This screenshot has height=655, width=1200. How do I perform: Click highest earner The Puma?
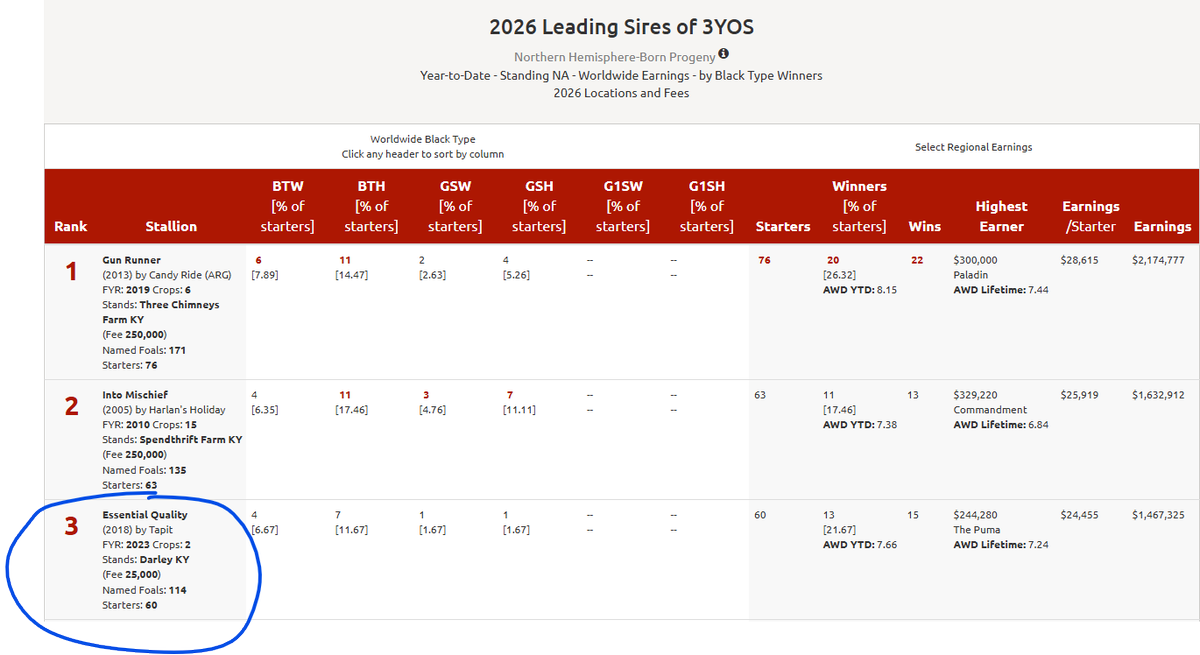(x=976, y=530)
